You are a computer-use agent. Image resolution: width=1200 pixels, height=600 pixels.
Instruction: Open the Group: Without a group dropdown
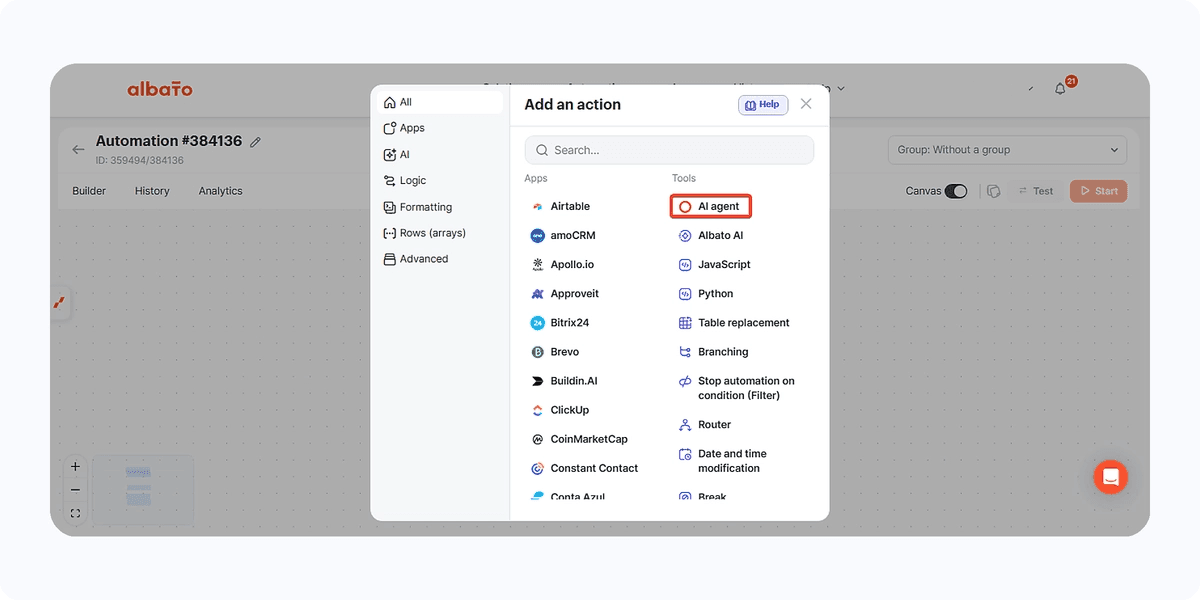[1007, 150]
